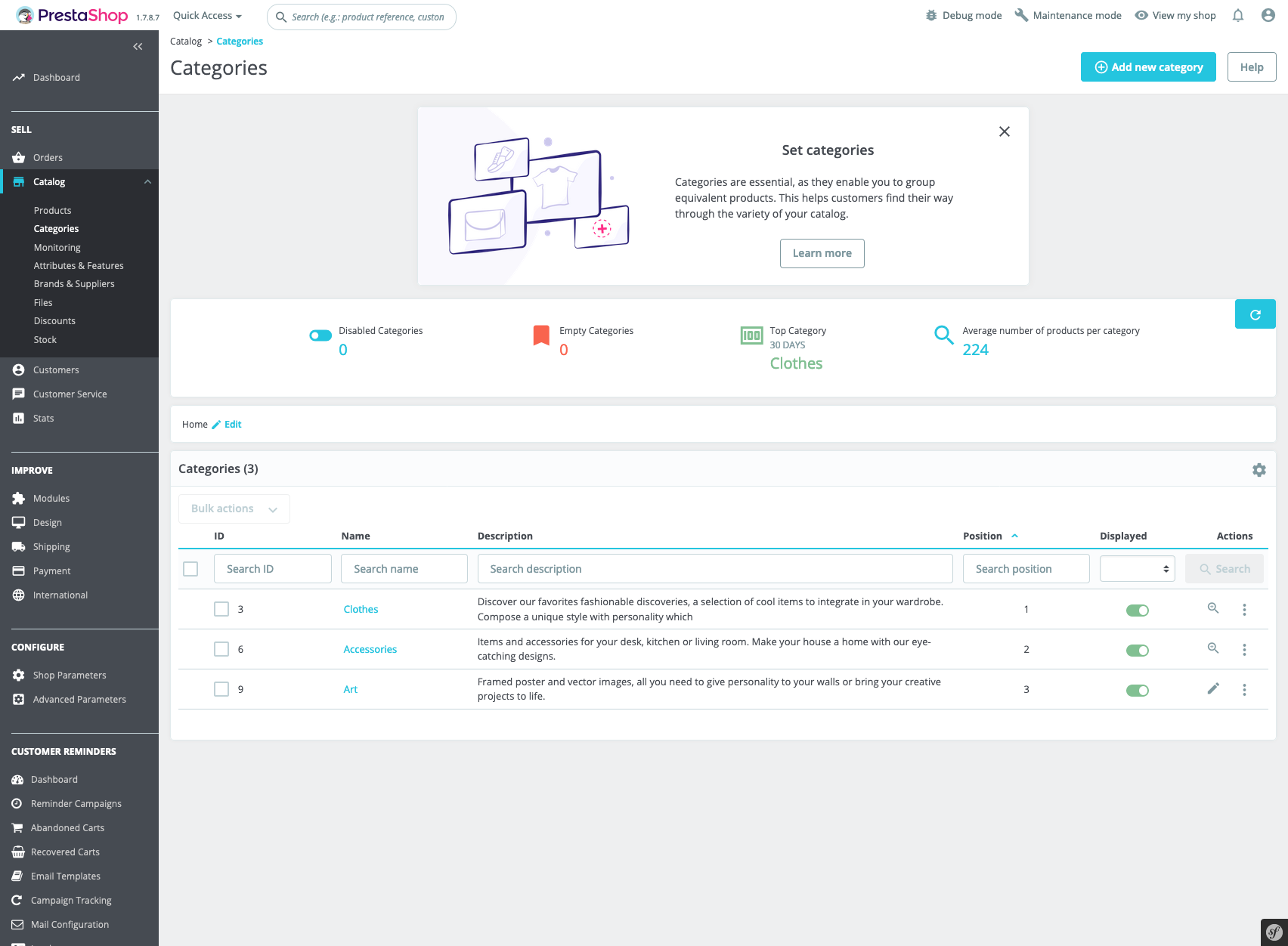View the Accessories category with magnifier icon
The height and width of the screenshot is (946, 1288).
(x=1213, y=648)
